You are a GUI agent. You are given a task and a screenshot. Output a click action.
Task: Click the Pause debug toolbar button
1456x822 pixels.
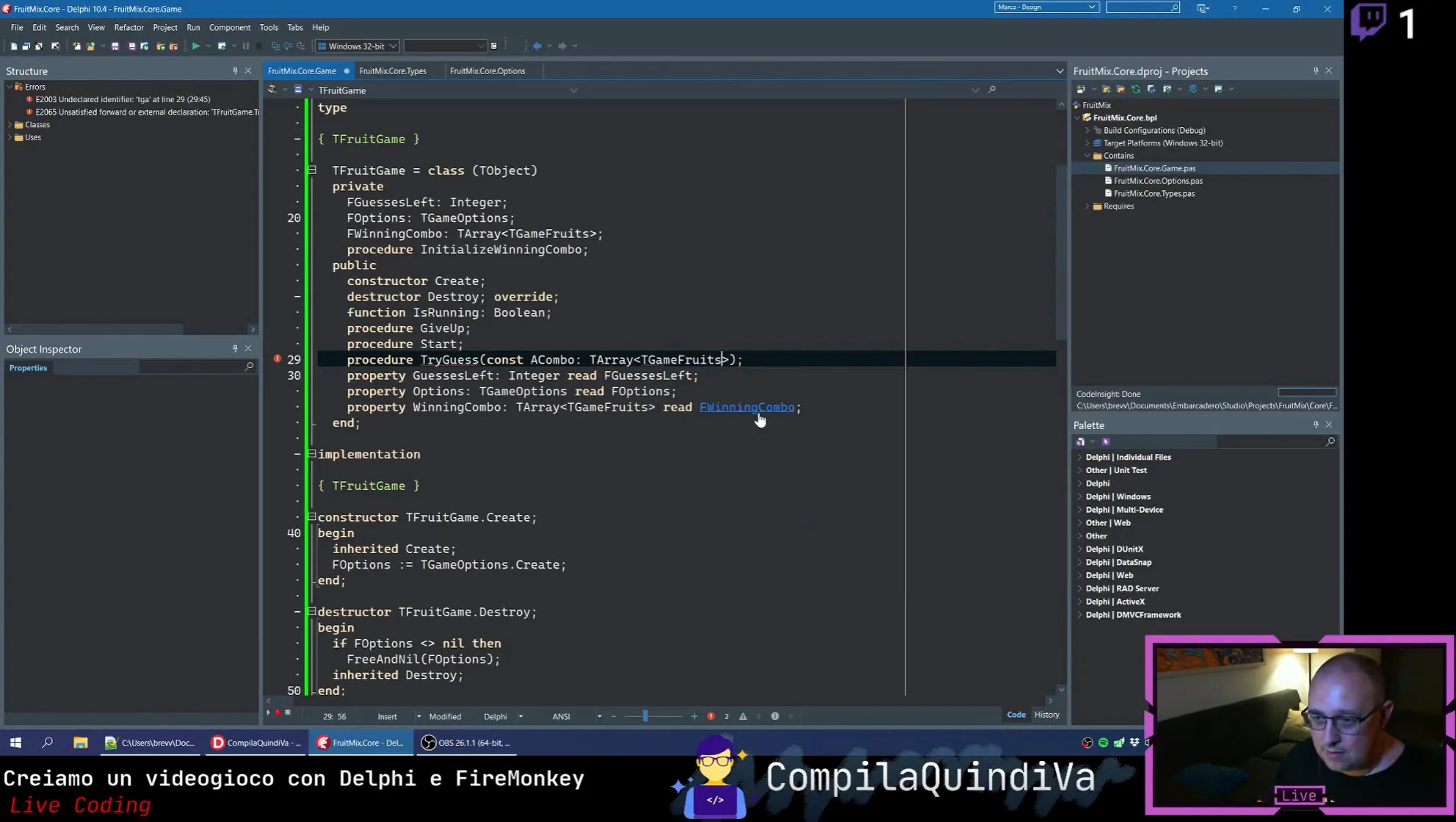pos(246,46)
